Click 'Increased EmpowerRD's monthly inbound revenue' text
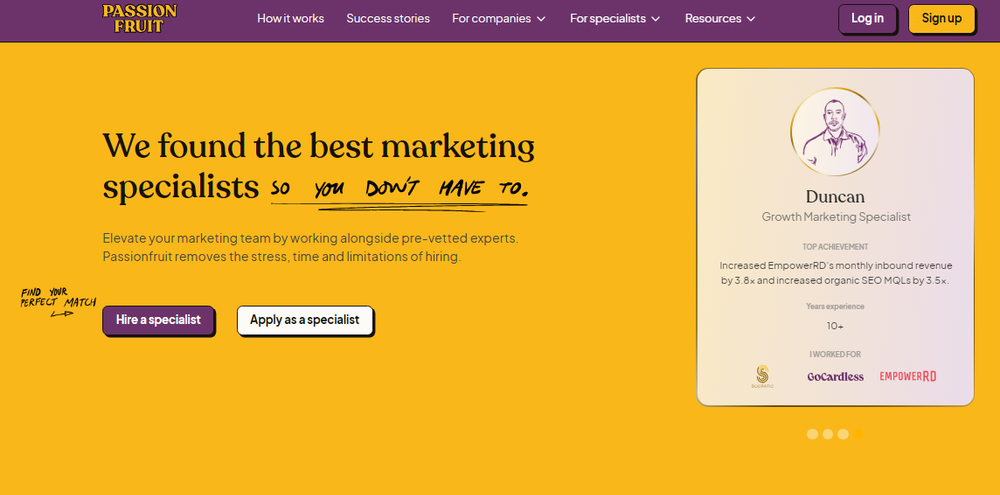This screenshot has height=495, width=1000. [x=835, y=272]
